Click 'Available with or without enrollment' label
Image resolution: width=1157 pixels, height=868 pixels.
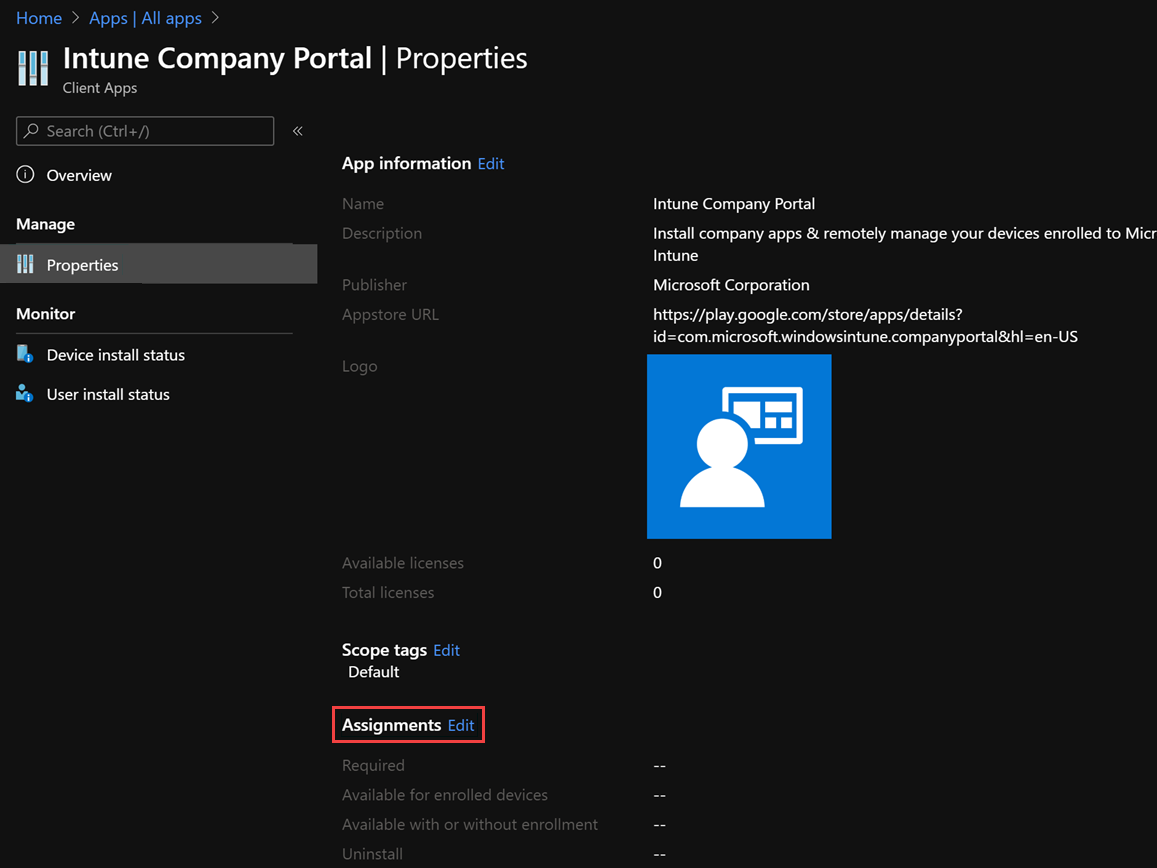(470, 824)
